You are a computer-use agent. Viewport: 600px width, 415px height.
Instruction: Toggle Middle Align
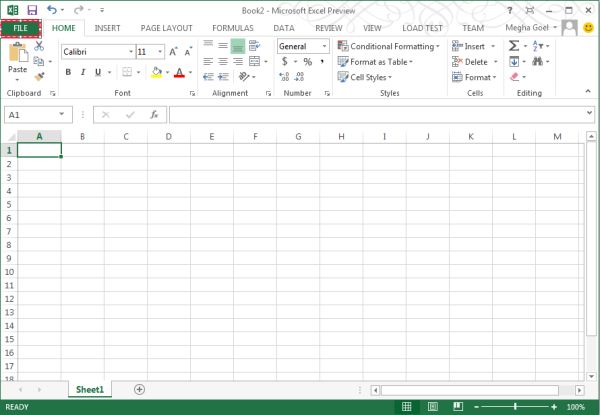point(223,46)
